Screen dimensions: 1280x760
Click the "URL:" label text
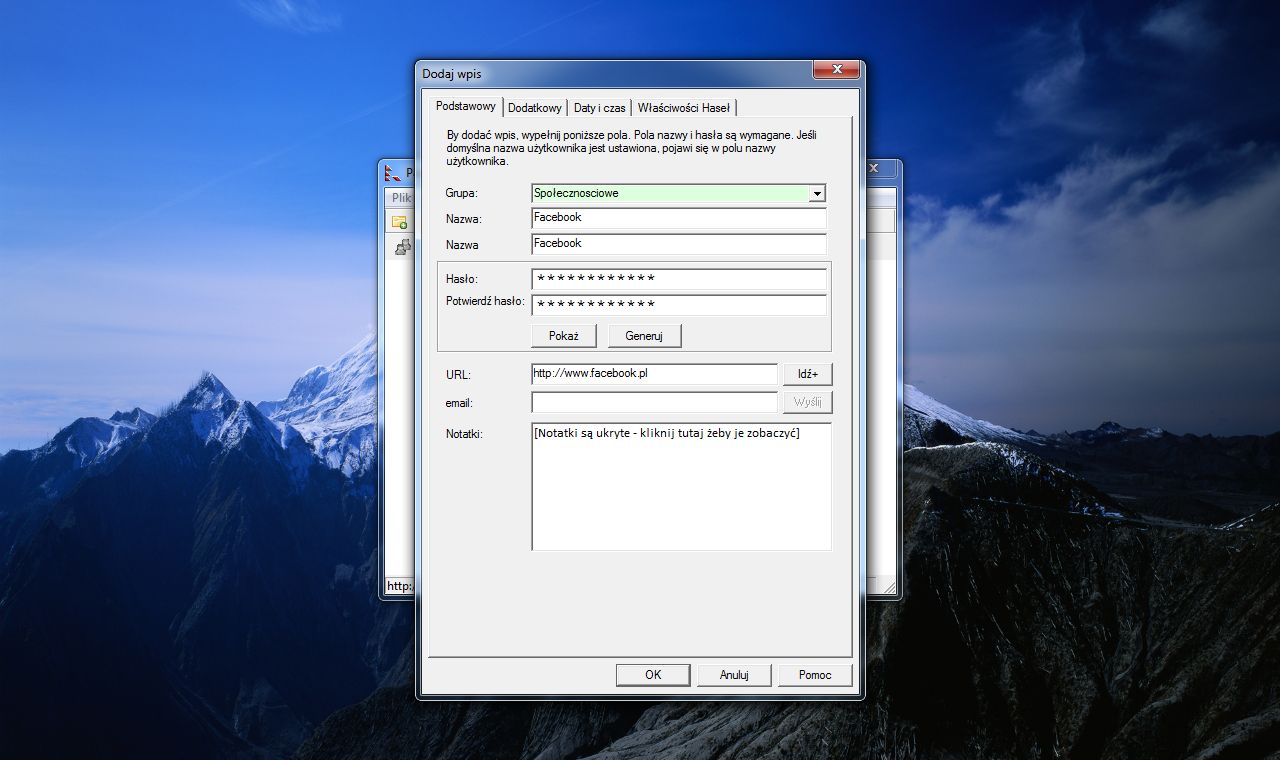click(x=458, y=375)
